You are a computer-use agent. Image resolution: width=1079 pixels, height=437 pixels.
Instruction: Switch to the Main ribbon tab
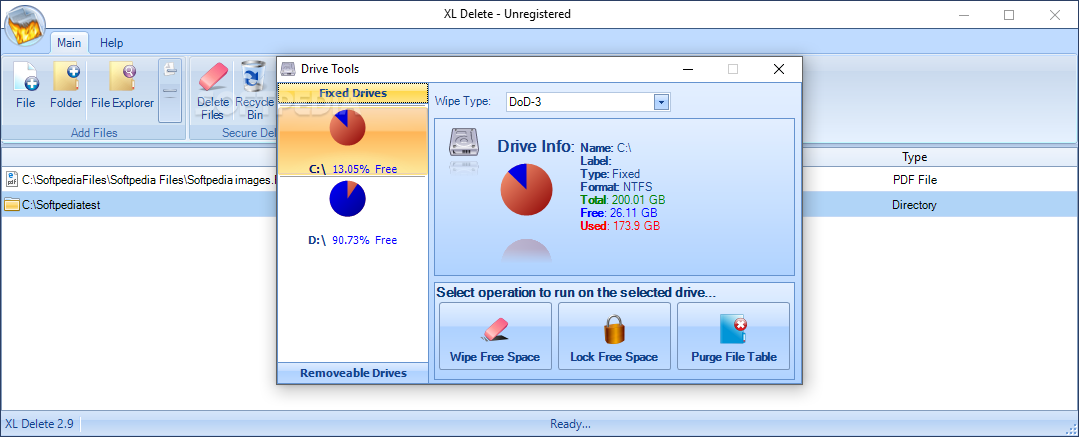(x=69, y=43)
